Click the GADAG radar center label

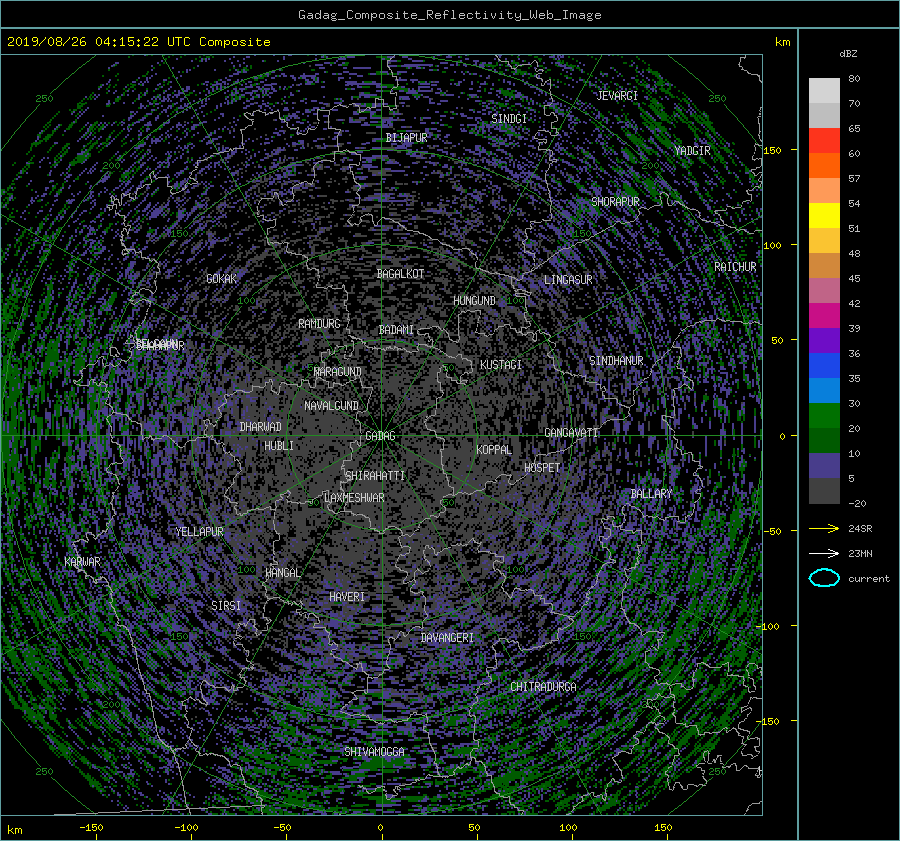pyautogui.click(x=381, y=436)
